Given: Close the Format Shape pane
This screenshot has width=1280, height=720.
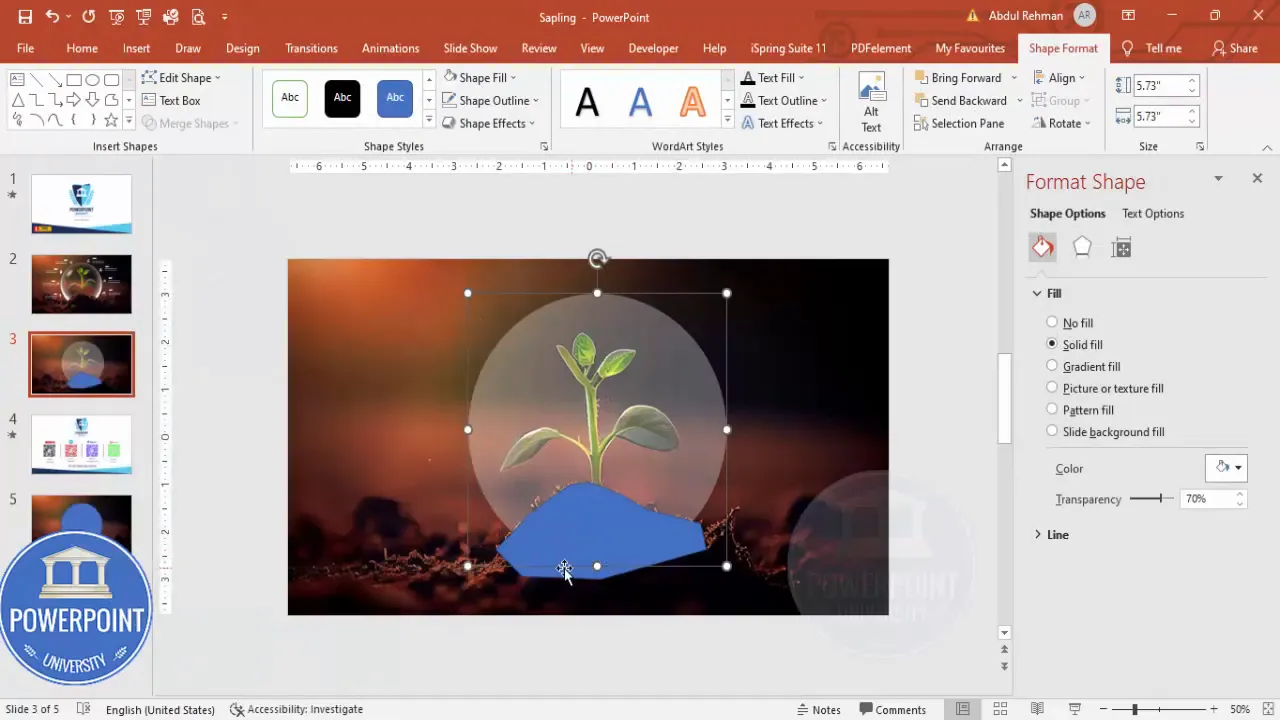Looking at the screenshot, I should (x=1257, y=178).
